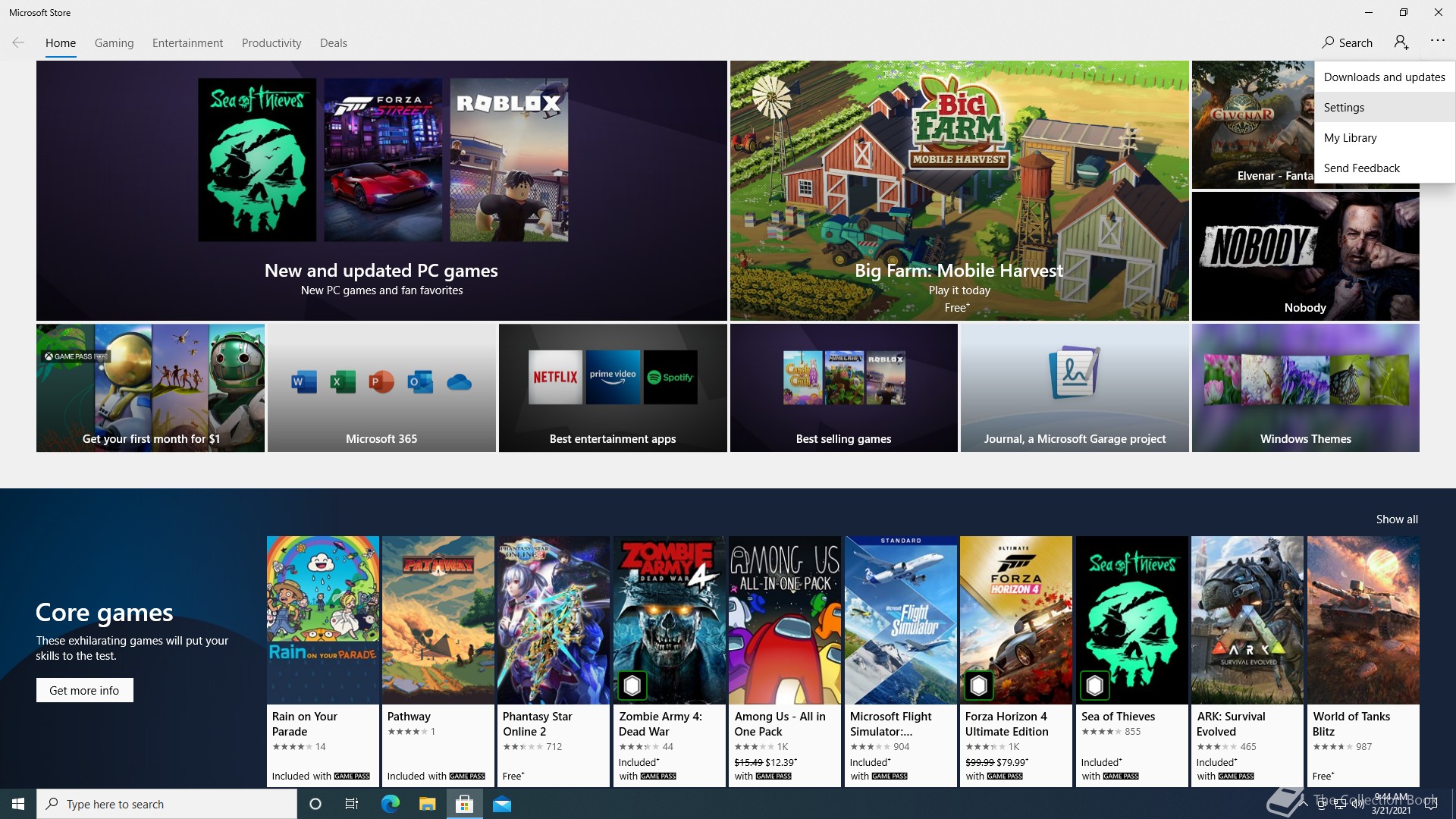The width and height of the screenshot is (1456, 819).
Task: Click the three-dots See more icon
Action: (1437, 41)
